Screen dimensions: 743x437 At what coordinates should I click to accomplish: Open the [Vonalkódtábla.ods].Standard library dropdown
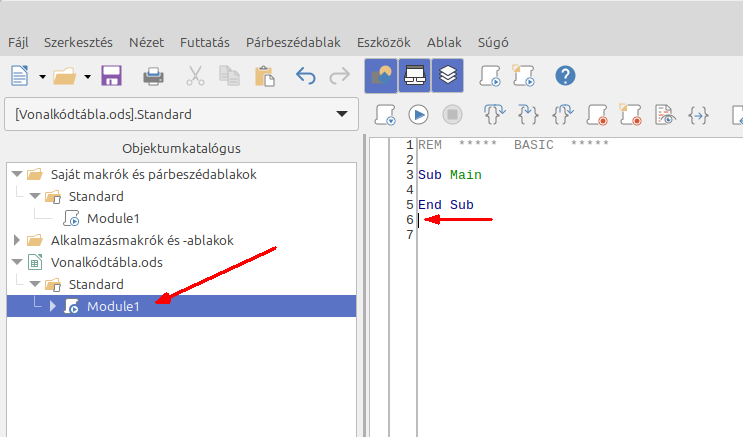pyautogui.click(x=181, y=114)
